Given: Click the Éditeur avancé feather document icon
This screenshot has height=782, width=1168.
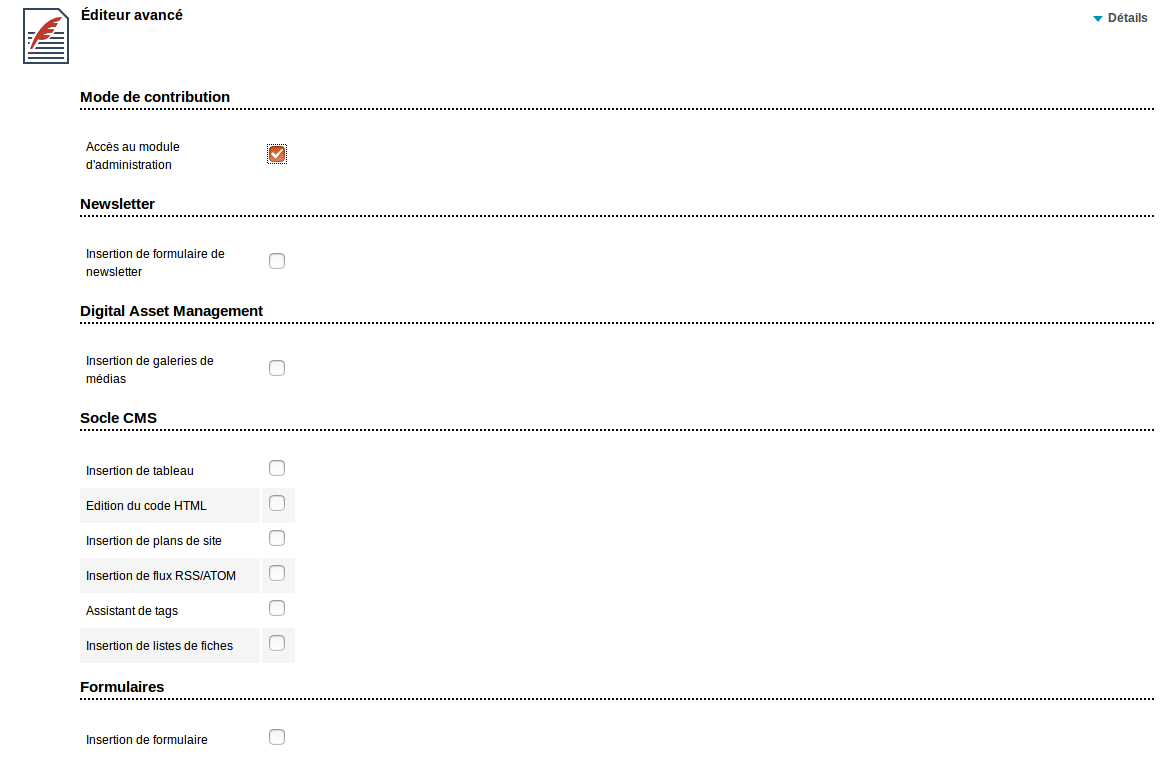Looking at the screenshot, I should point(46,36).
